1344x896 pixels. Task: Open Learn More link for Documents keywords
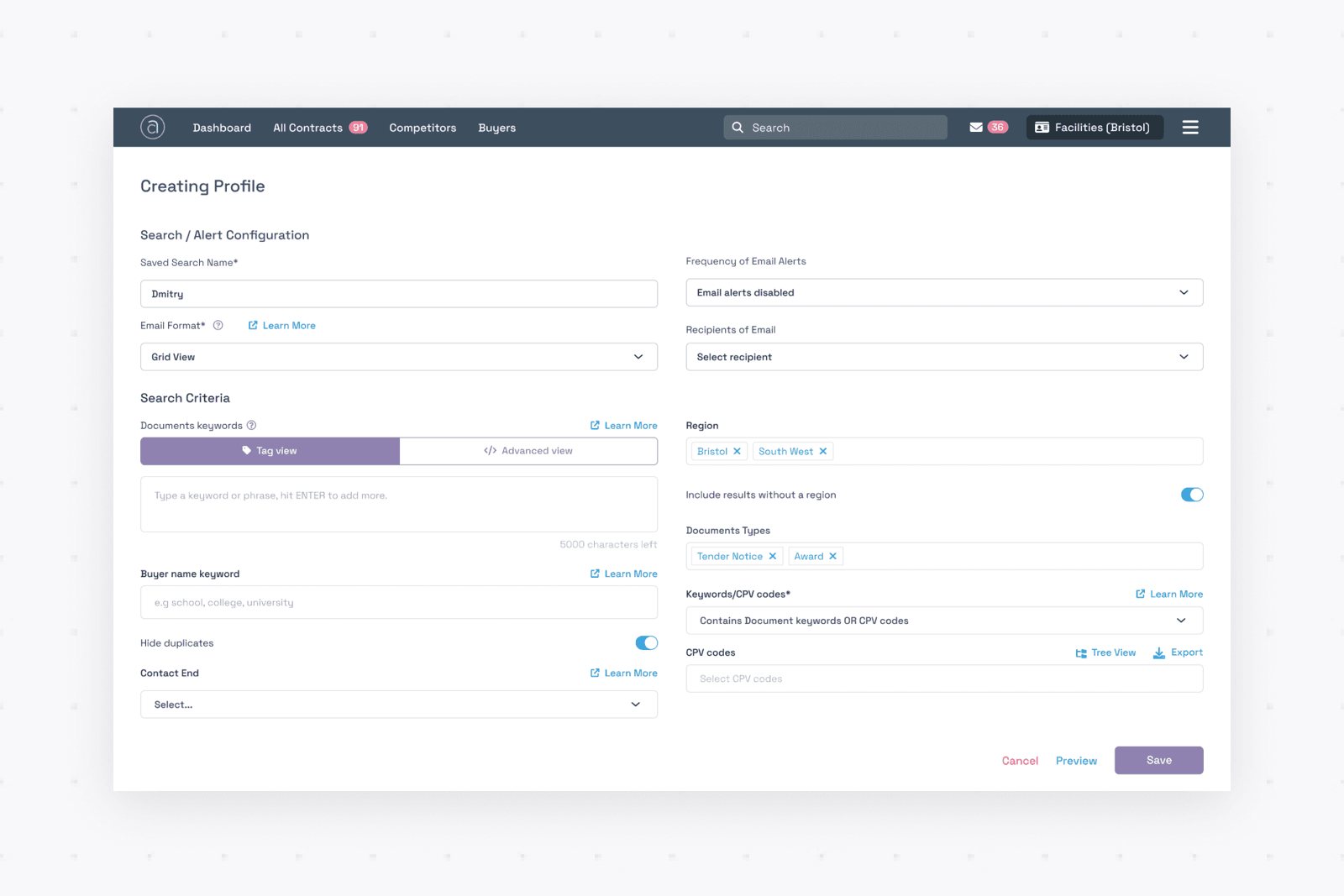click(623, 426)
